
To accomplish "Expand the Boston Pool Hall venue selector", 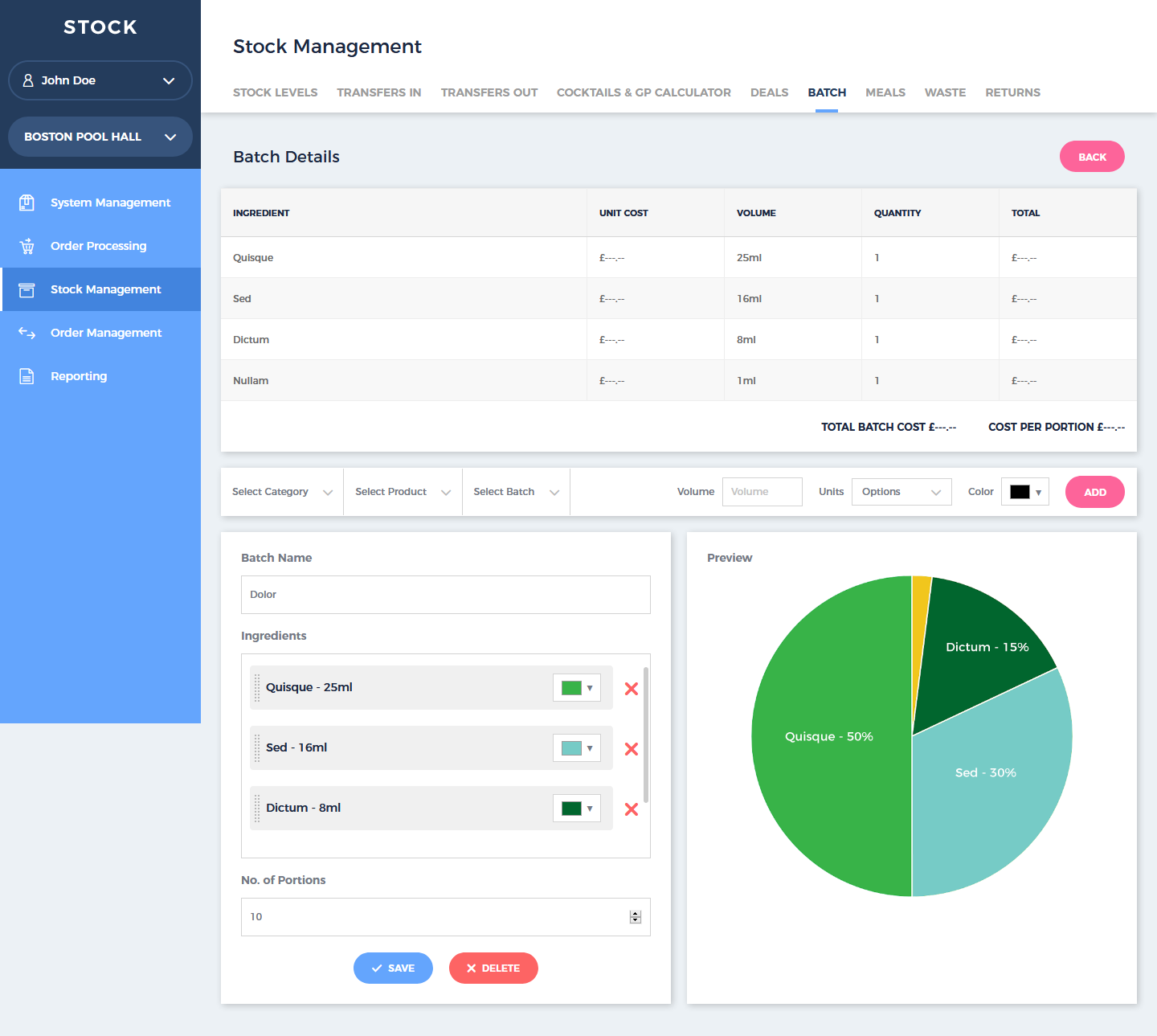I will coord(100,137).
